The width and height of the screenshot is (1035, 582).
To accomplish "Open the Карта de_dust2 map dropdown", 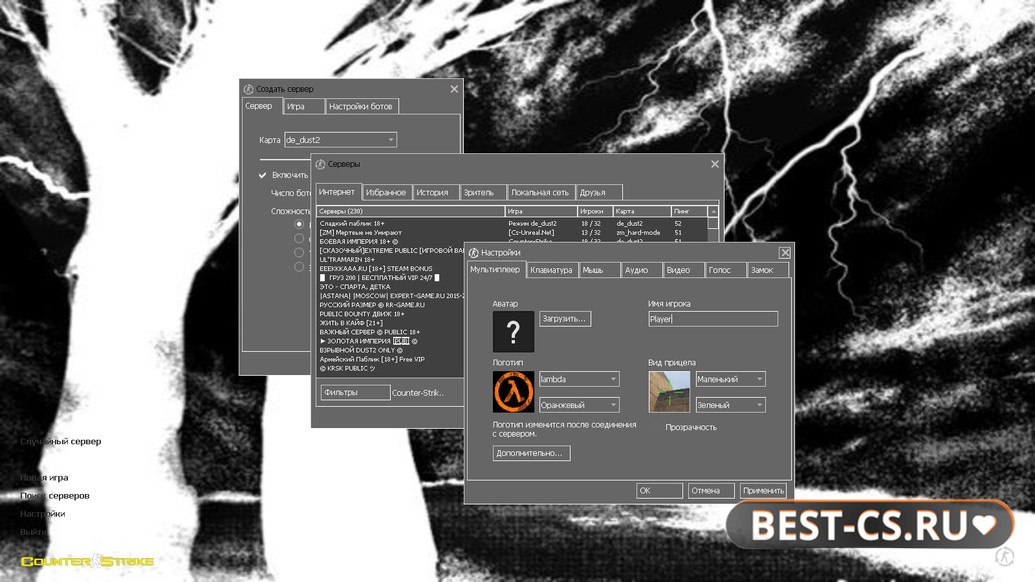I will point(340,140).
